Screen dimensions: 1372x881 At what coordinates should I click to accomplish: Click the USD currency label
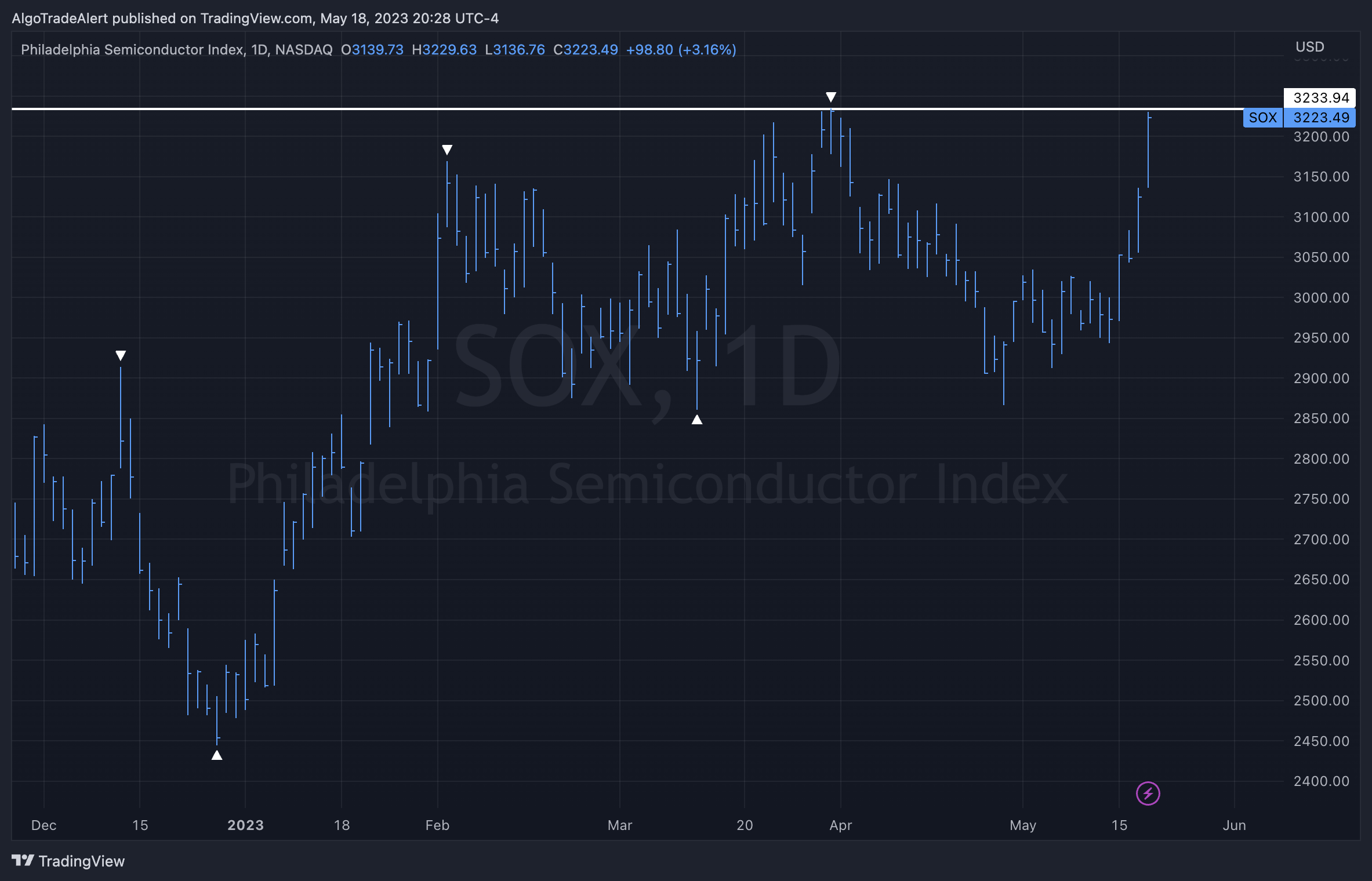pyautogui.click(x=1310, y=47)
